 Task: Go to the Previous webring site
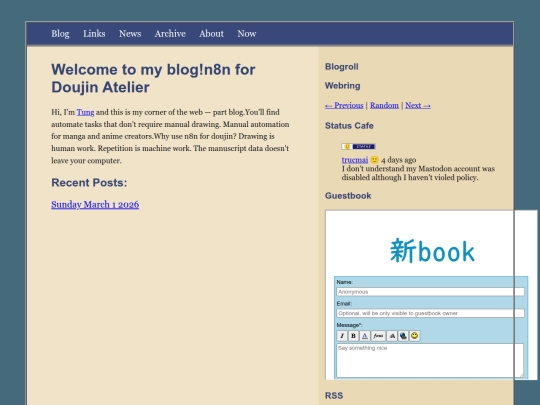(x=344, y=105)
